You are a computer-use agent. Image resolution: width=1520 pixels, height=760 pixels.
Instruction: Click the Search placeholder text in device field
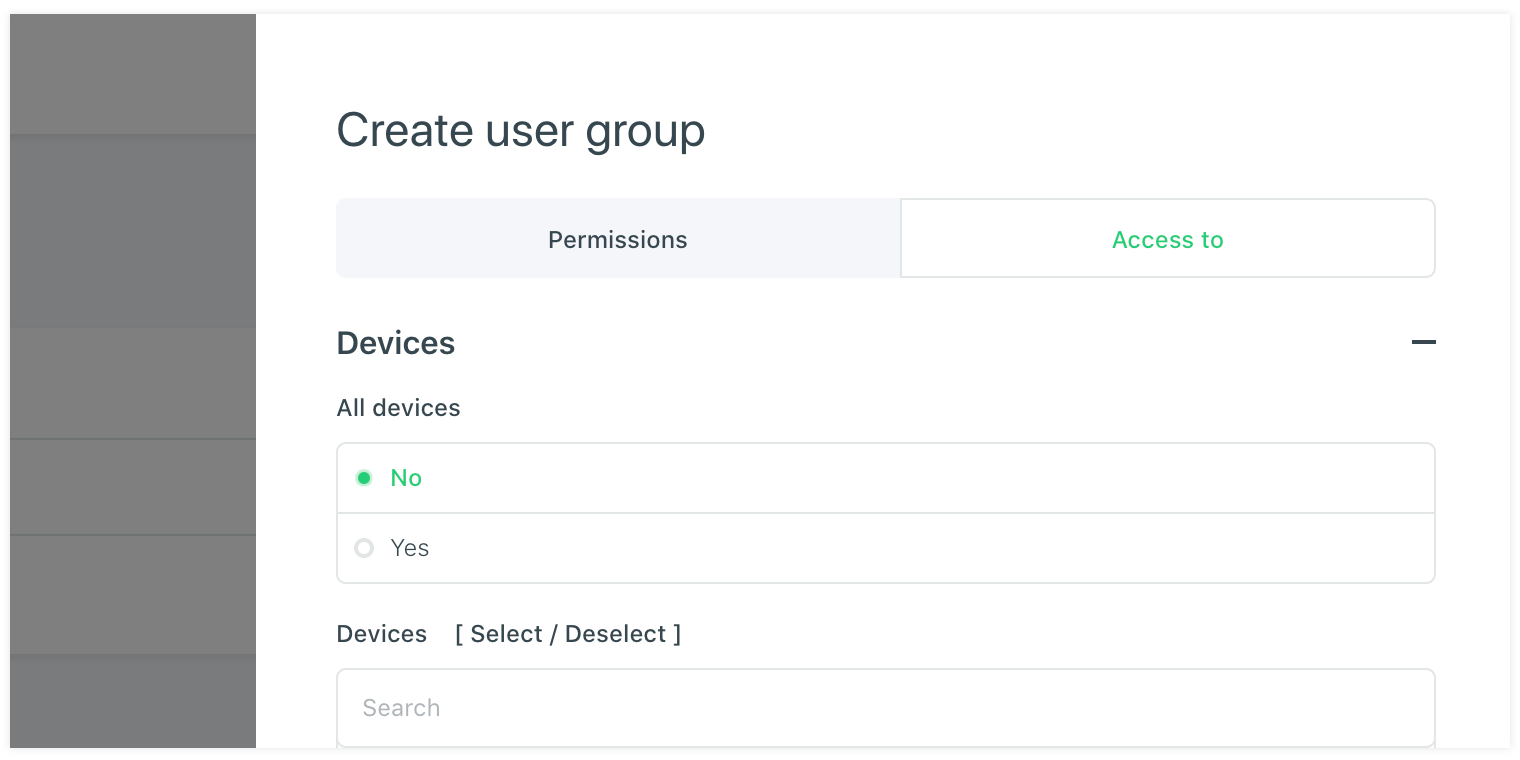401,708
